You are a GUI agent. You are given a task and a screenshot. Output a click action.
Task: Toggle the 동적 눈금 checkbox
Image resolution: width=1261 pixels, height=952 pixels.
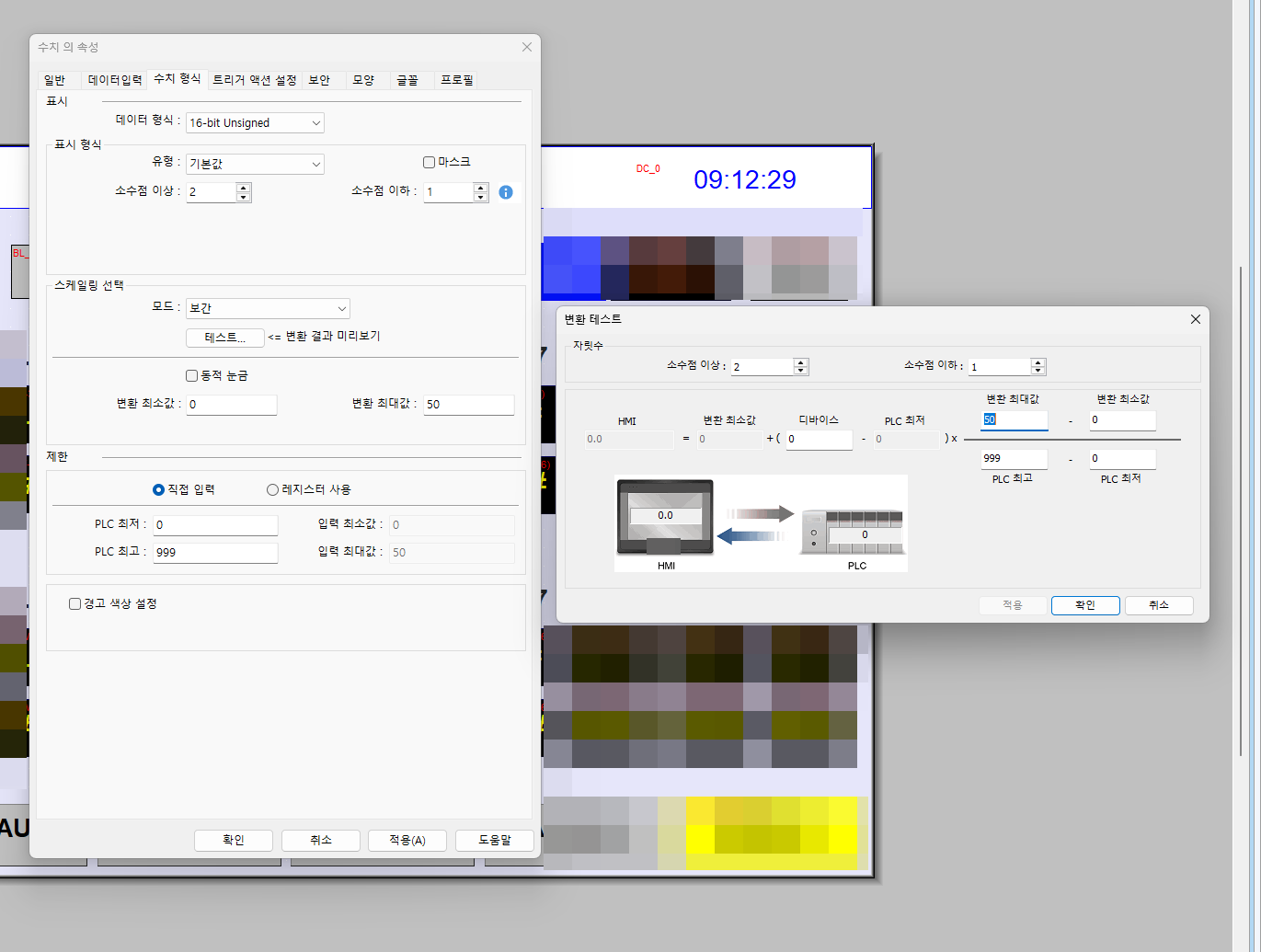(x=192, y=375)
